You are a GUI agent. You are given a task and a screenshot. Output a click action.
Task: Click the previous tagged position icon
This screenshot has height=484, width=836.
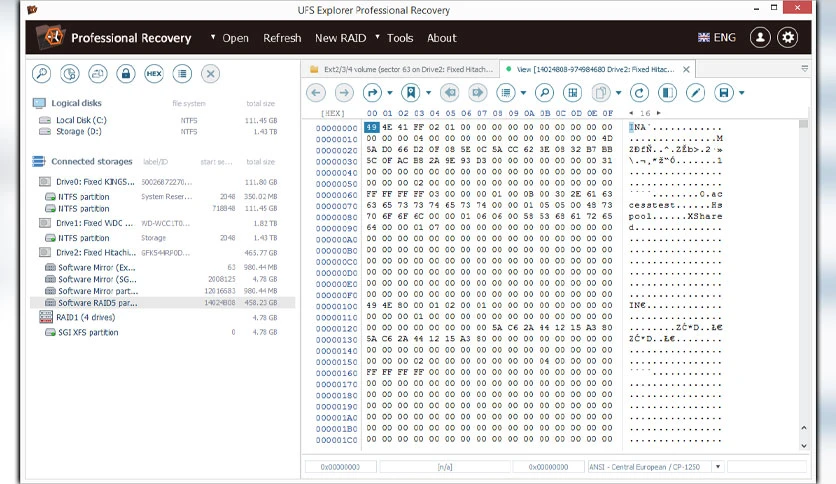click(449, 93)
